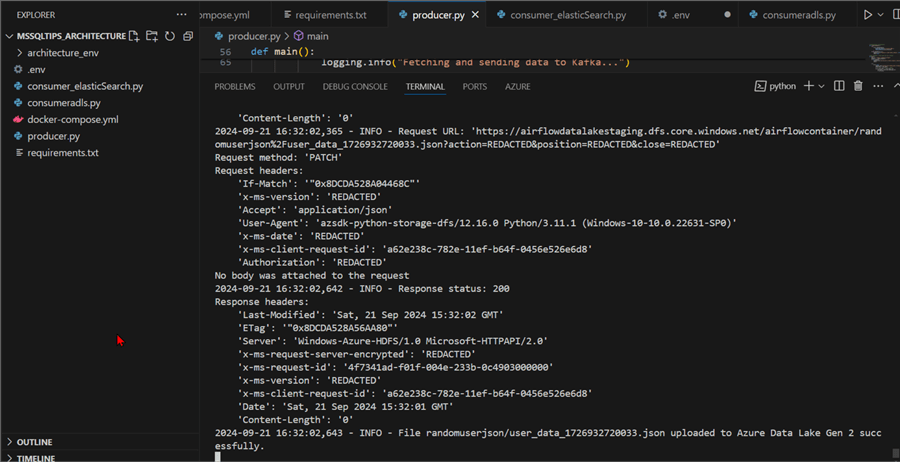
Task: Close the producer.py editor tab
Action: [x=473, y=16]
